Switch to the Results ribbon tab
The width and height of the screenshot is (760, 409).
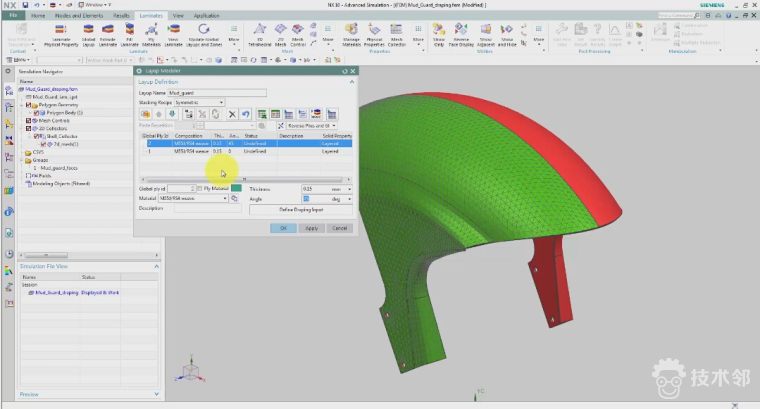click(120, 16)
